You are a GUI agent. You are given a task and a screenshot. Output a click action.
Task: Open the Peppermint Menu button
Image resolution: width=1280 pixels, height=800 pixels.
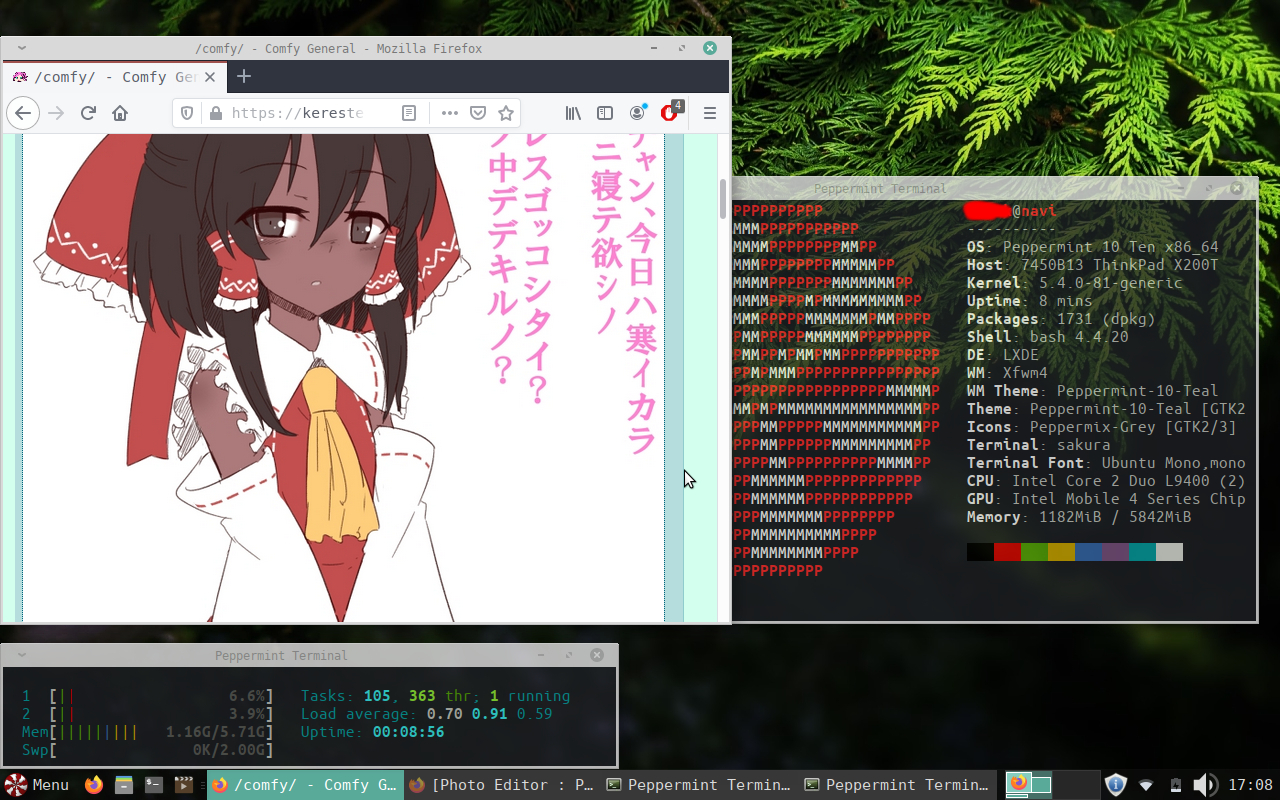pos(37,785)
